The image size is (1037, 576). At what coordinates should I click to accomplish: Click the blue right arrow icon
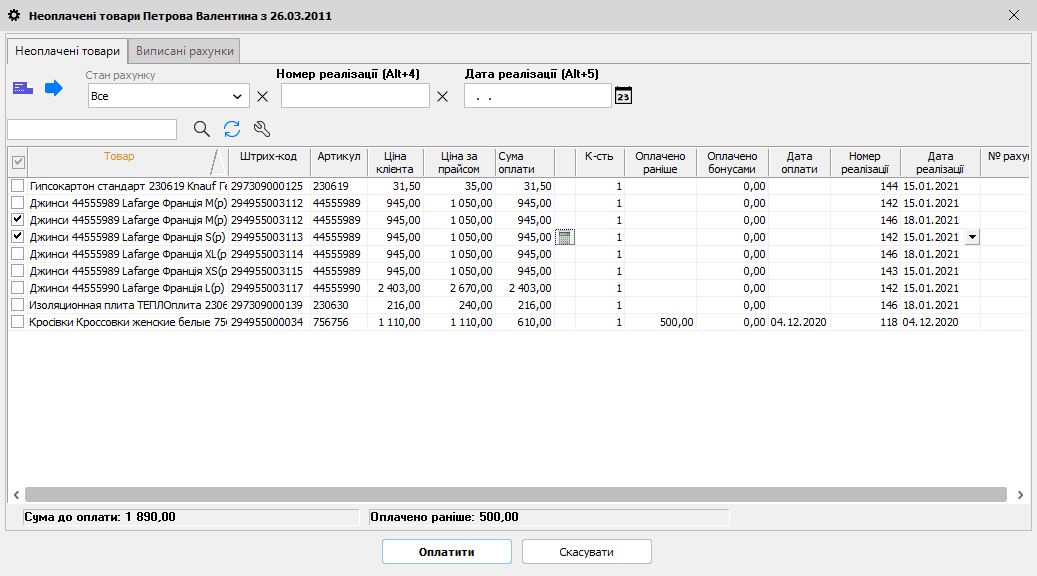[x=54, y=89]
